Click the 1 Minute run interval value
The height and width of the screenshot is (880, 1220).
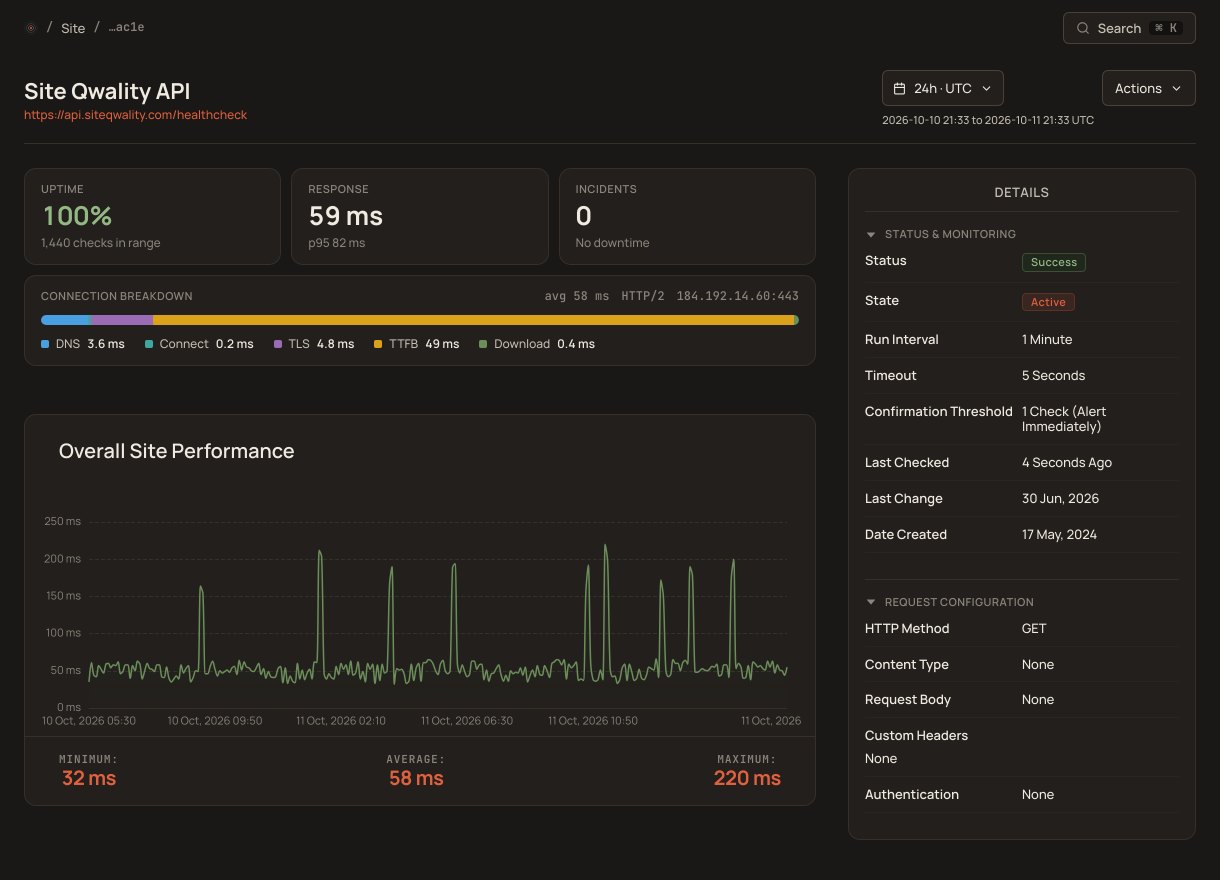[1047, 340]
